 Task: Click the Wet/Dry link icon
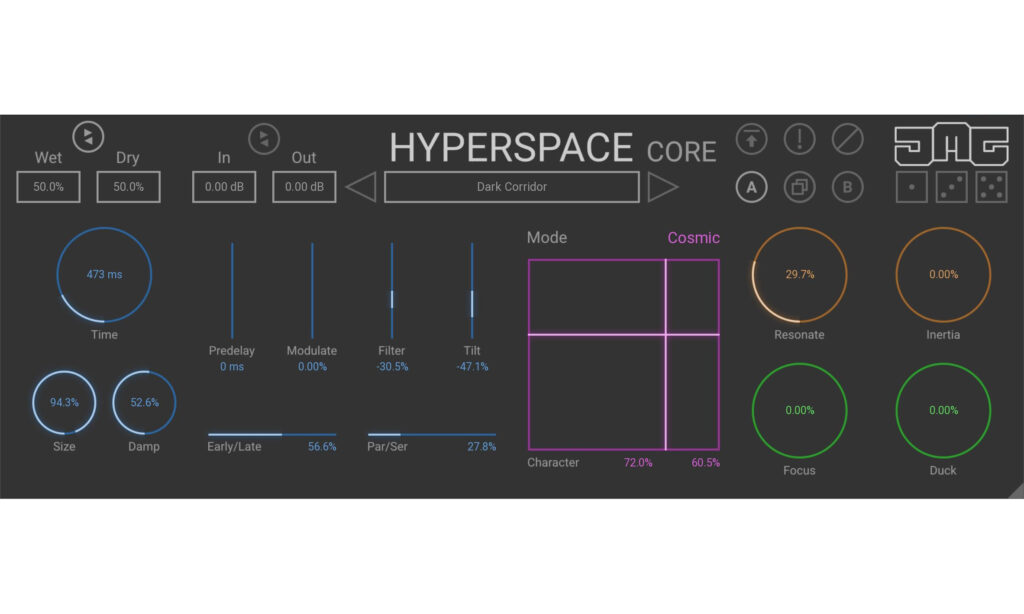pyautogui.click(x=88, y=137)
